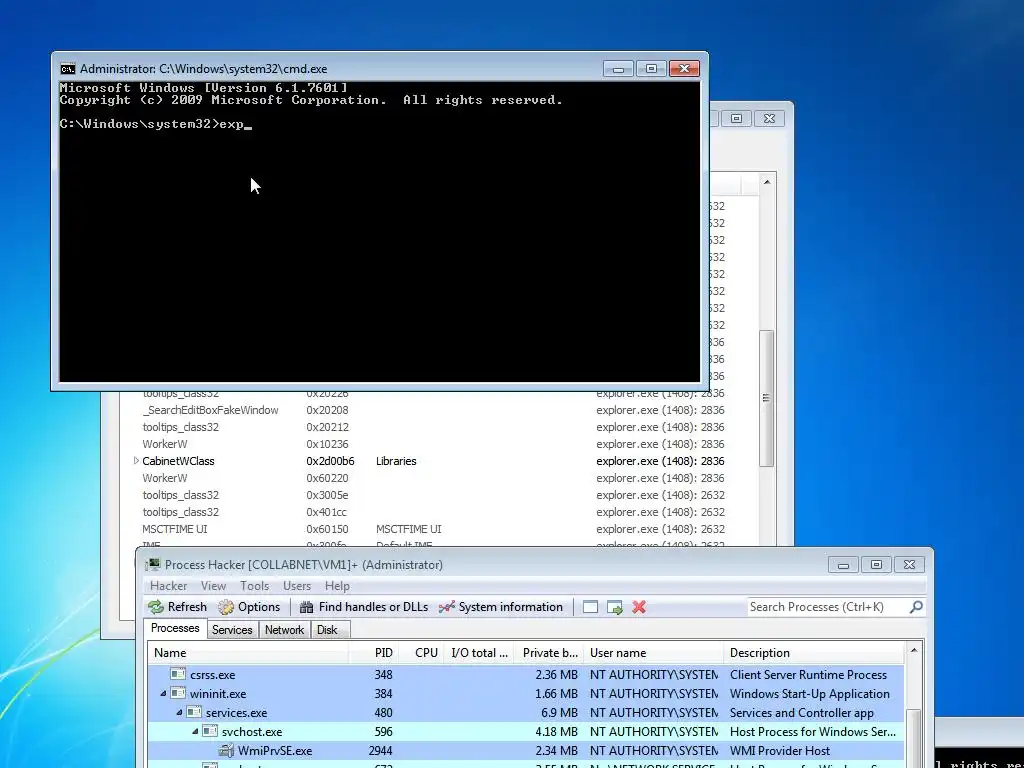Close the windows list dialog behind cmd

pos(769,118)
